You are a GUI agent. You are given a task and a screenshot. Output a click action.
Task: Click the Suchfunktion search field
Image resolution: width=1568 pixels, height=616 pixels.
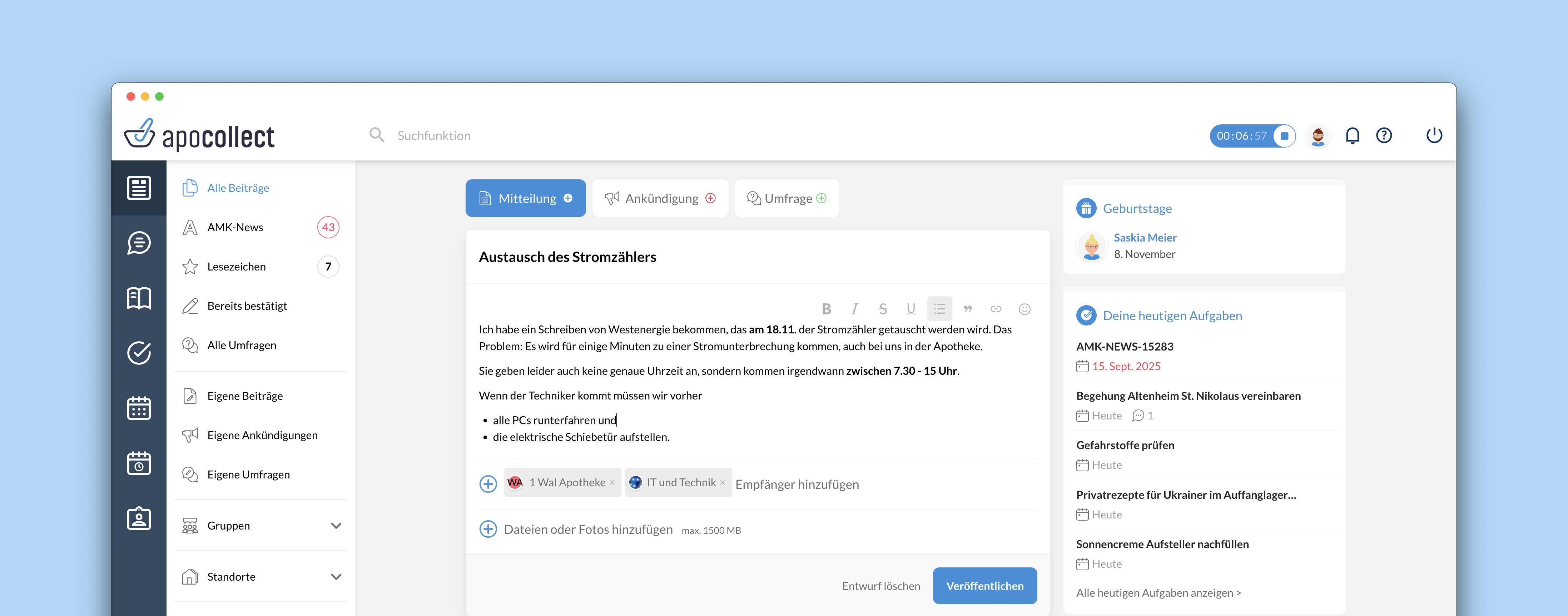[x=433, y=136]
